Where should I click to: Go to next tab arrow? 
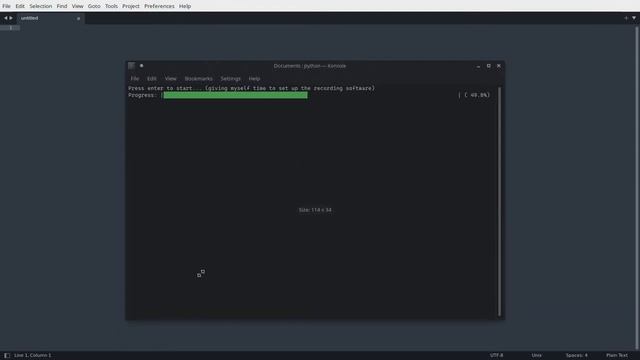click(11, 18)
